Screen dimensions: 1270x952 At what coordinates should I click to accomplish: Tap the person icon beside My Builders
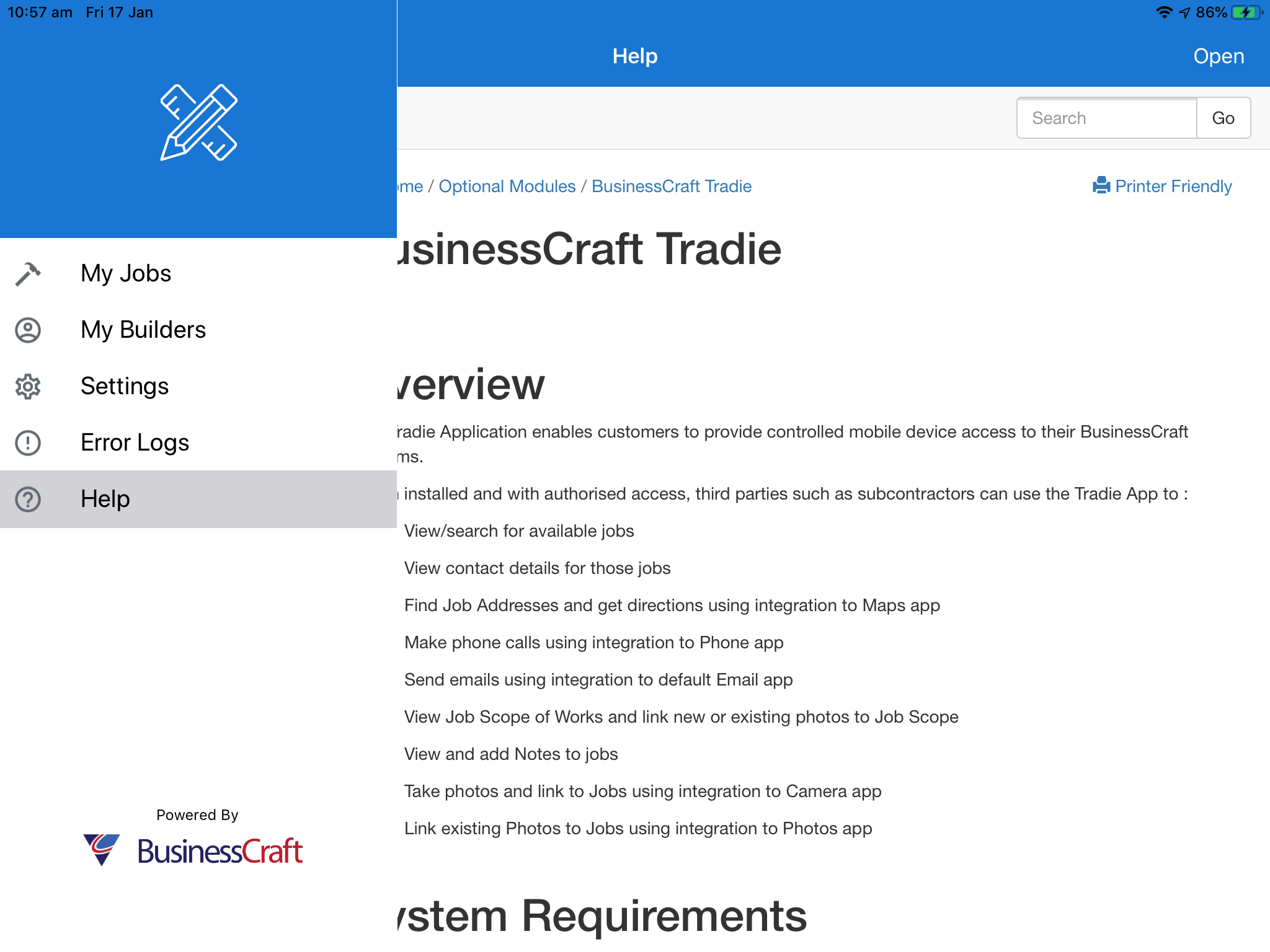[28, 330]
